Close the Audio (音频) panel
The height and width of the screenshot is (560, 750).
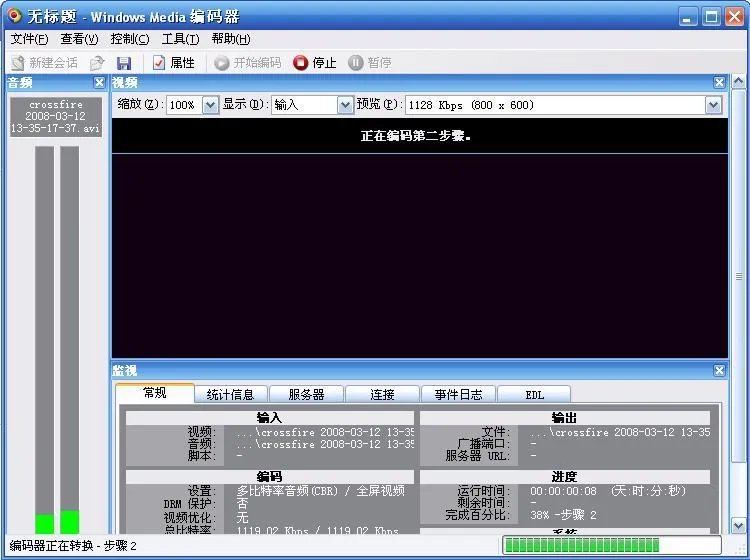[99, 83]
